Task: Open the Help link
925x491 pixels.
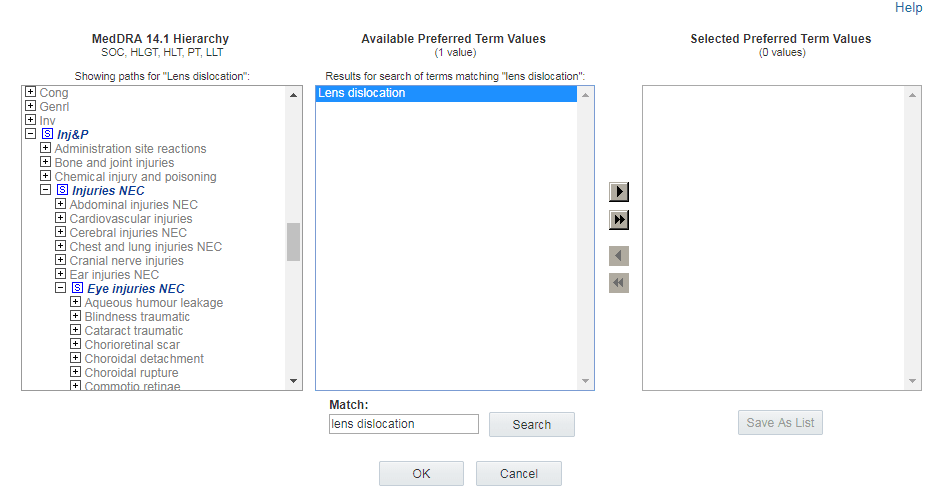Action: pyautogui.click(x=908, y=8)
